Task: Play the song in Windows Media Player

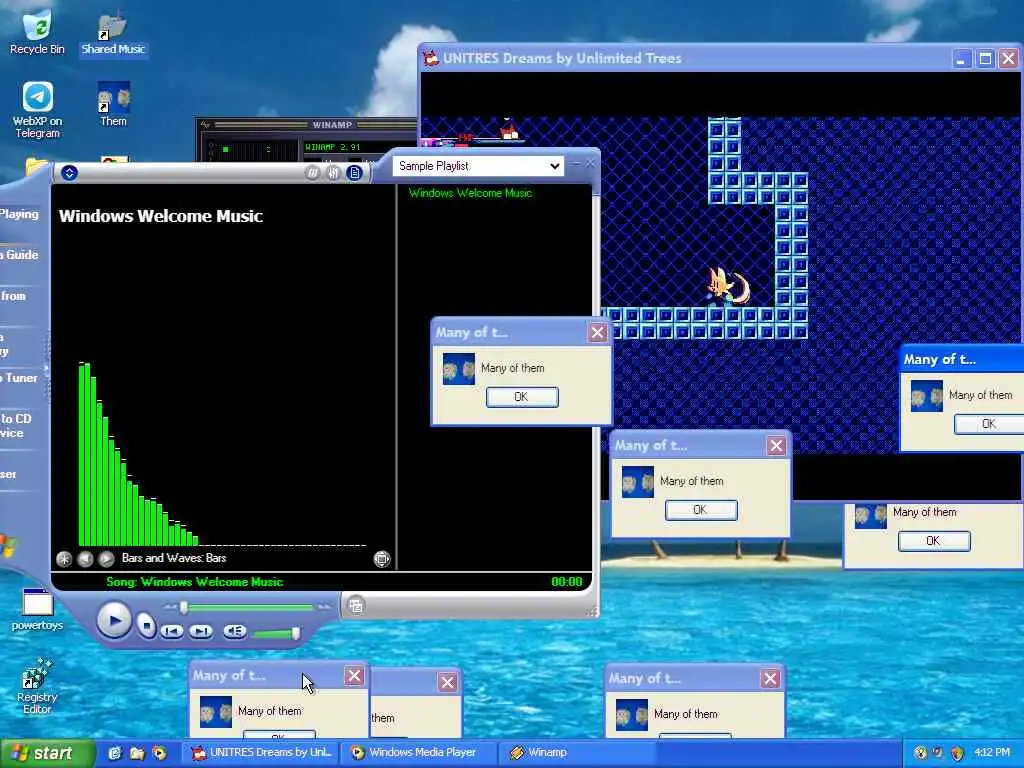Action: tap(114, 620)
